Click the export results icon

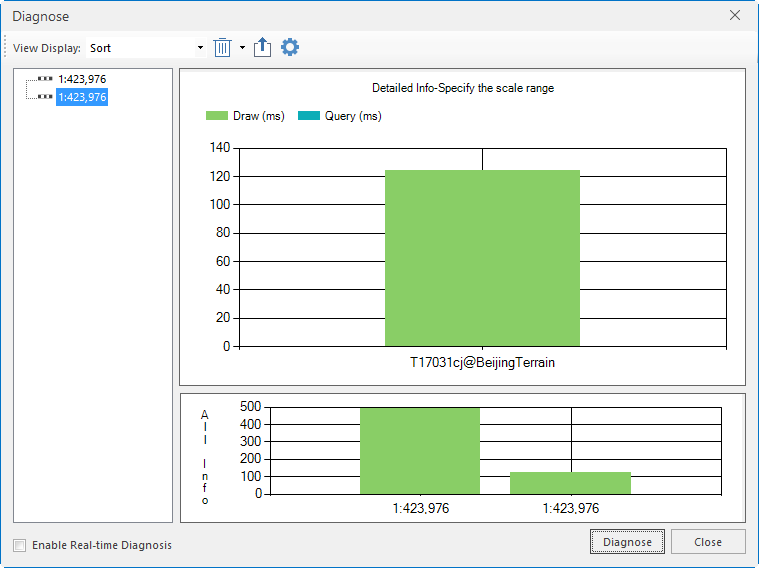pyautogui.click(x=262, y=48)
